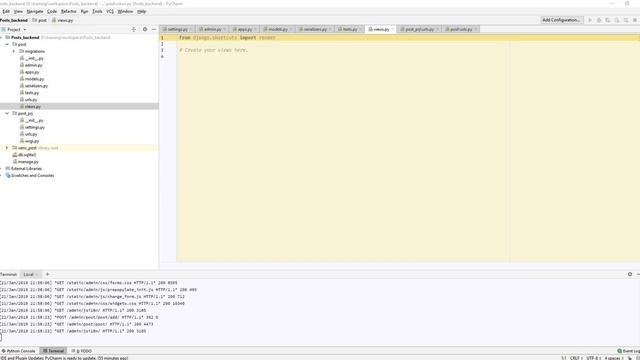Select views.py in project tree
The width and height of the screenshot is (640, 360).
[x=32, y=107]
